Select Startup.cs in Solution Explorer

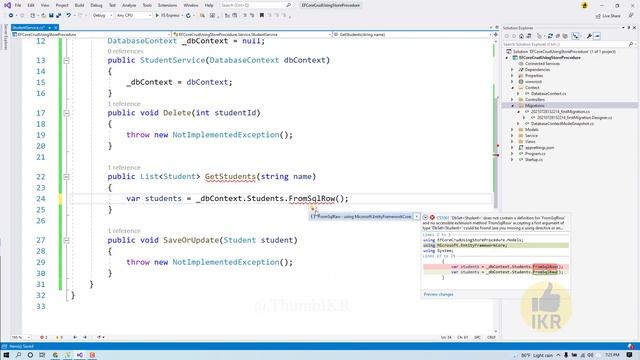533,160
